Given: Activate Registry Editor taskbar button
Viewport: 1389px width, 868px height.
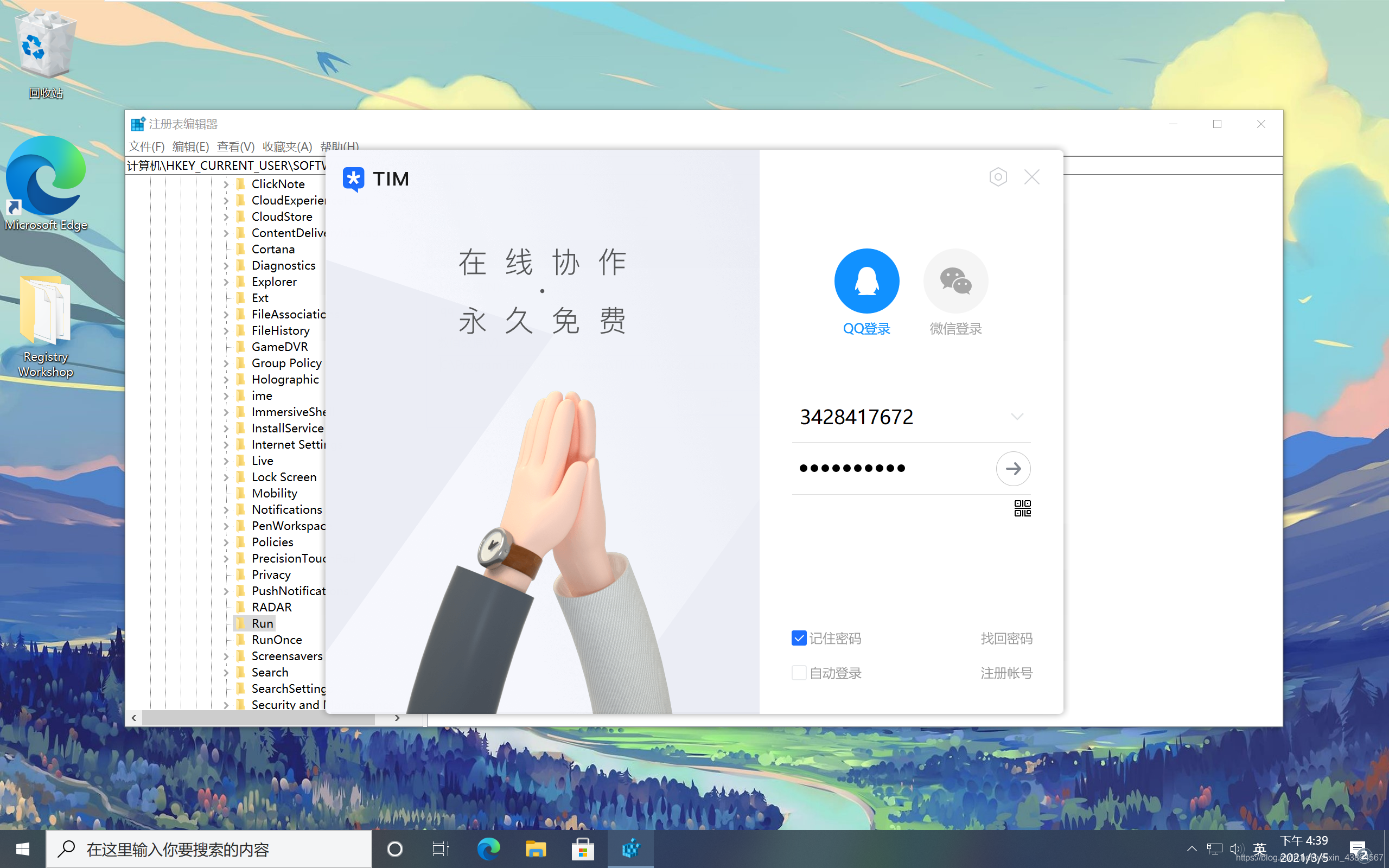Looking at the screenshot, I should (x=631, y=848).
